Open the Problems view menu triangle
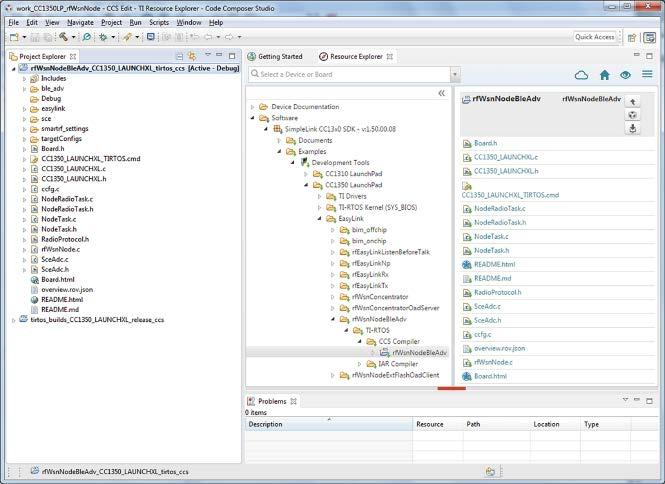 click(x=625, y=400)
